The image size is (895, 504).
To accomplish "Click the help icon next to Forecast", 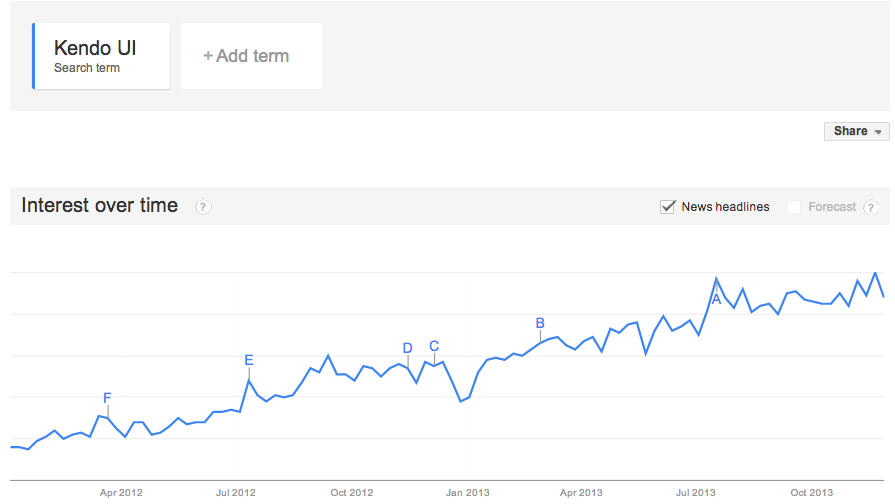I will (x=870, y=207).
